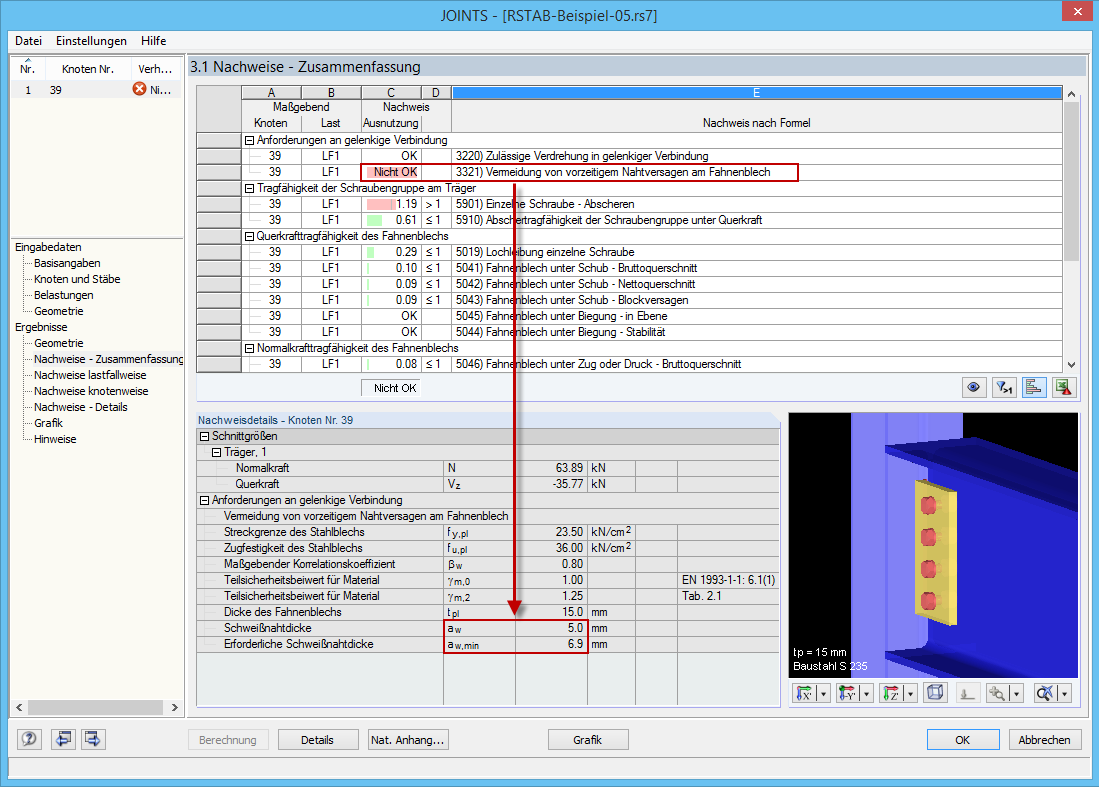Click the Schweißnahtdicke value 5.0
This screenshot has width=1099, height=787.
point(552,629)
